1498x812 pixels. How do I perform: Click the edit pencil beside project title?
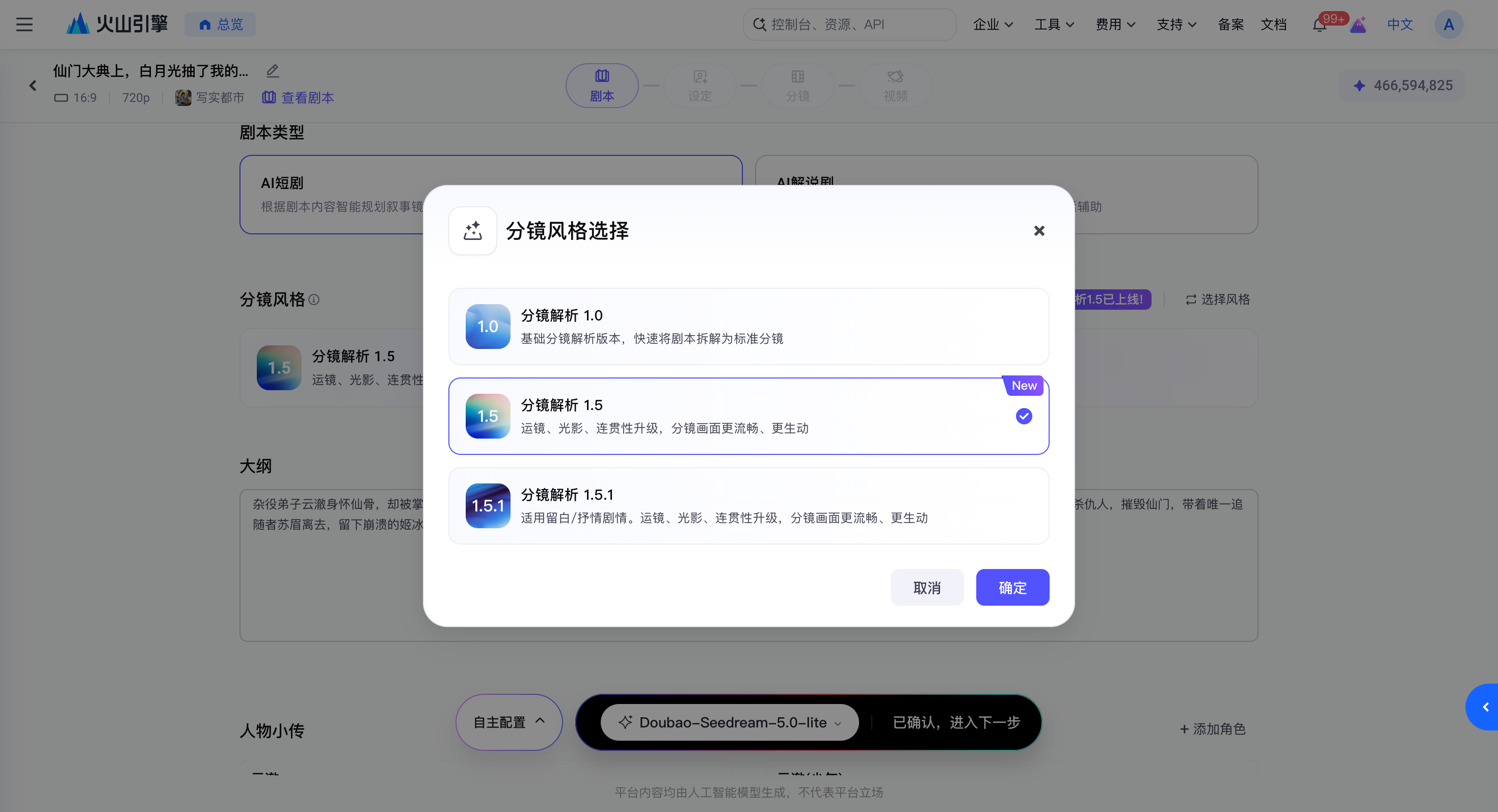tap(273, 71)
